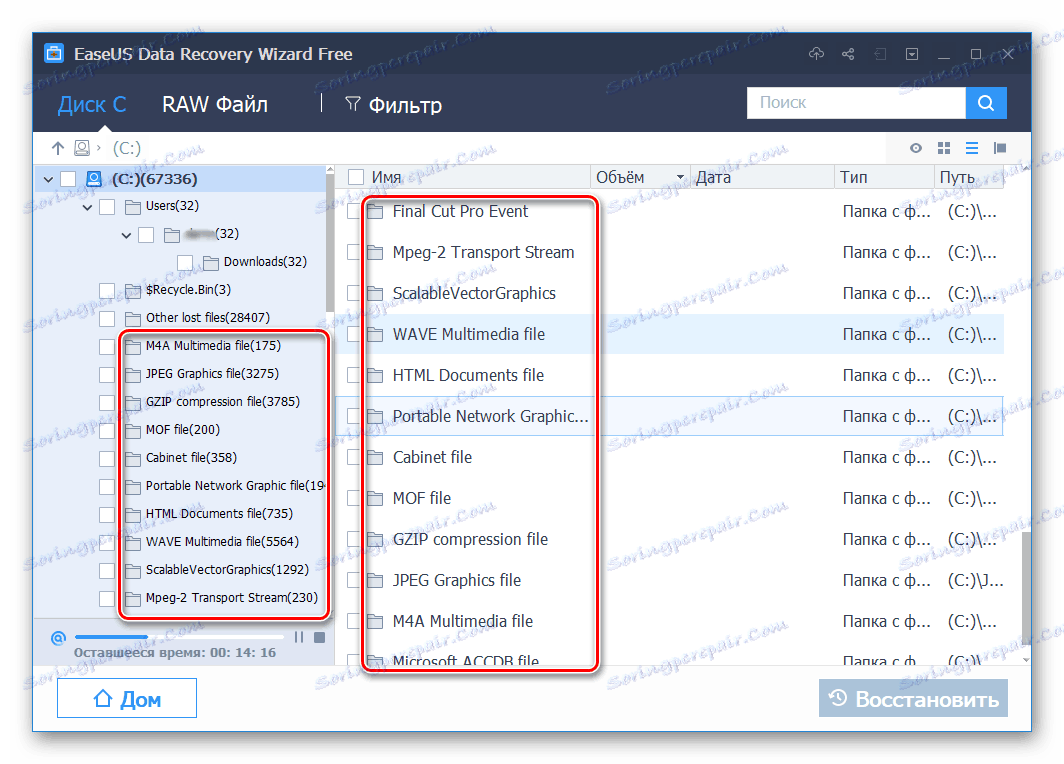Pause the scan with the pause icon

tap(299, 637)
